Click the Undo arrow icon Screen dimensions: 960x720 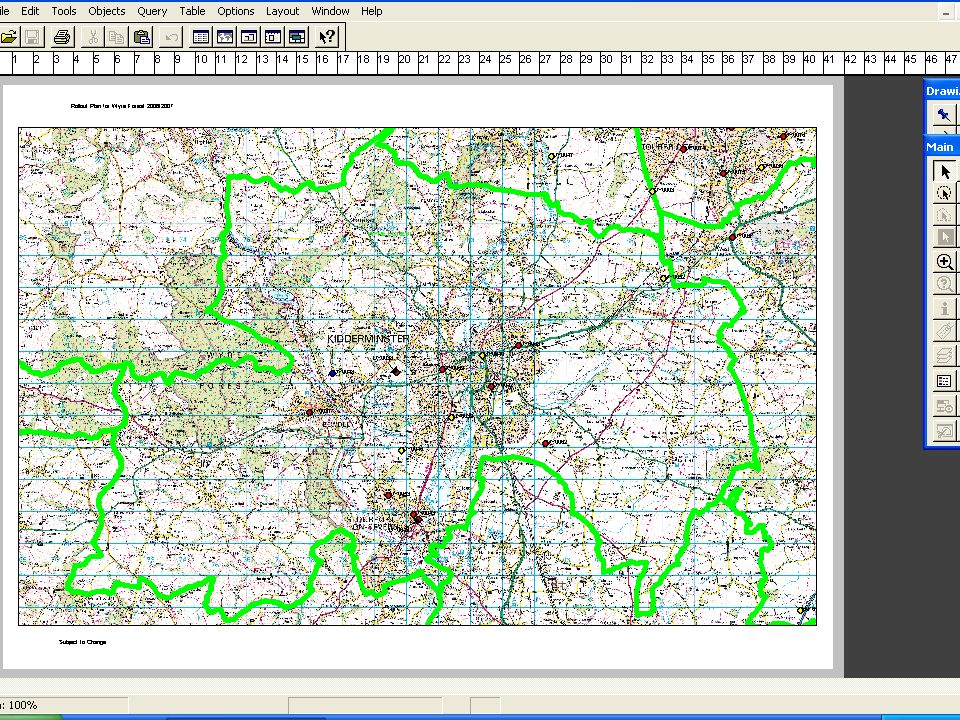coord(171,37)
